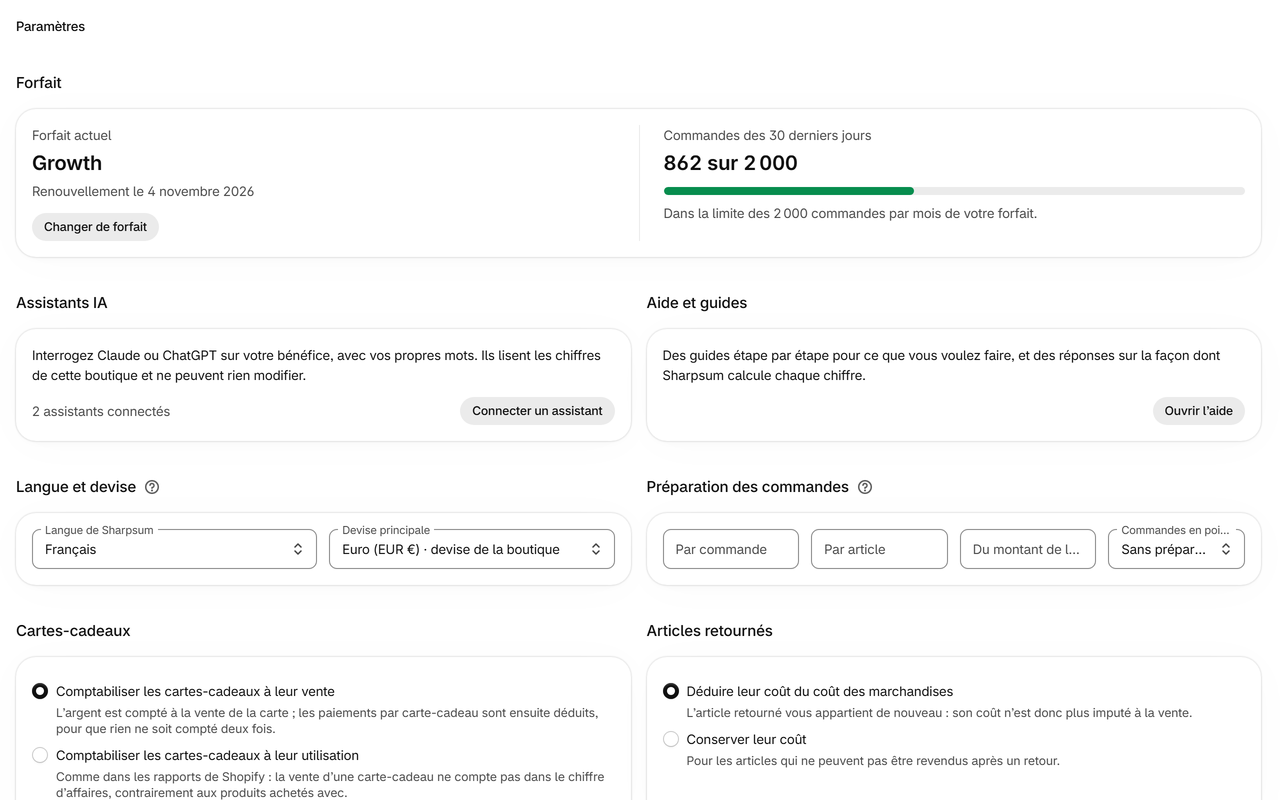Click the Growth plan name
This screenshot has width=1280, height=800.
(67, 163)
